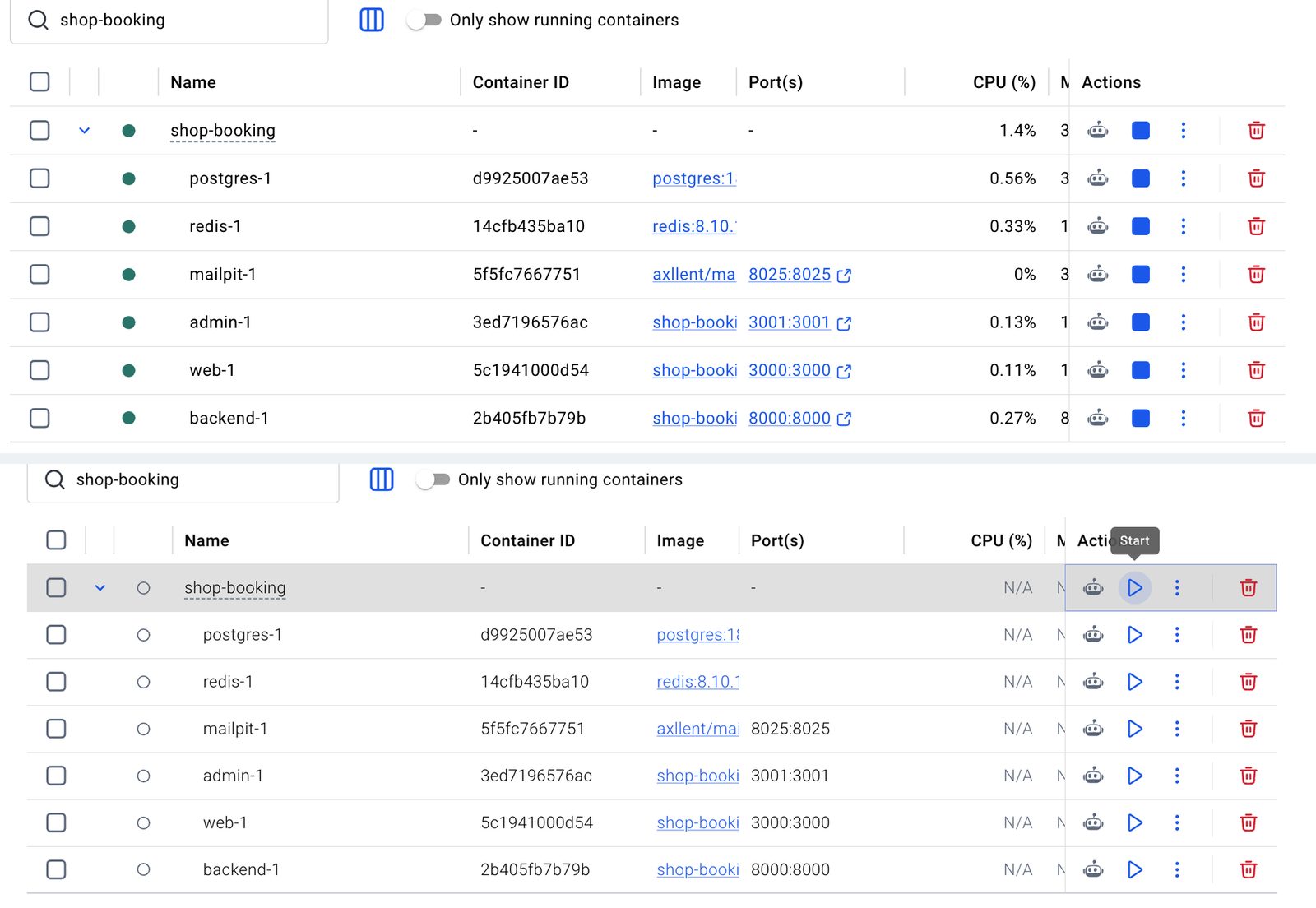The image size is (1316, 908).
Task: Start the stopped backend-1 container
Action: tap(1134, 869)
